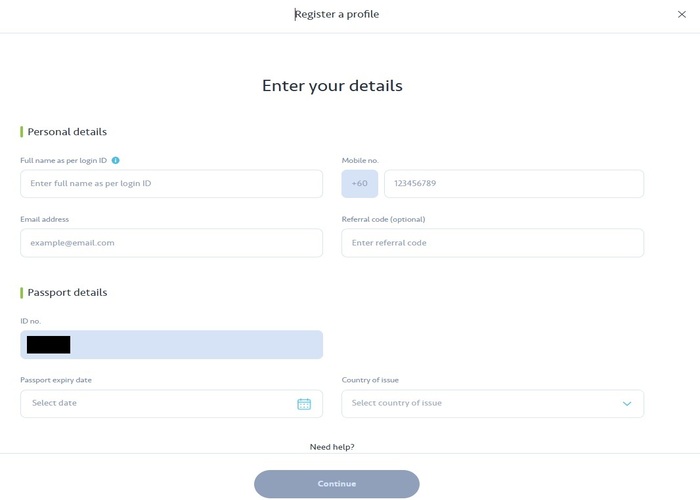Viewport: 700px width, 500px height.
Task: Click the Personal details section heading
Action: pos(67,132)
